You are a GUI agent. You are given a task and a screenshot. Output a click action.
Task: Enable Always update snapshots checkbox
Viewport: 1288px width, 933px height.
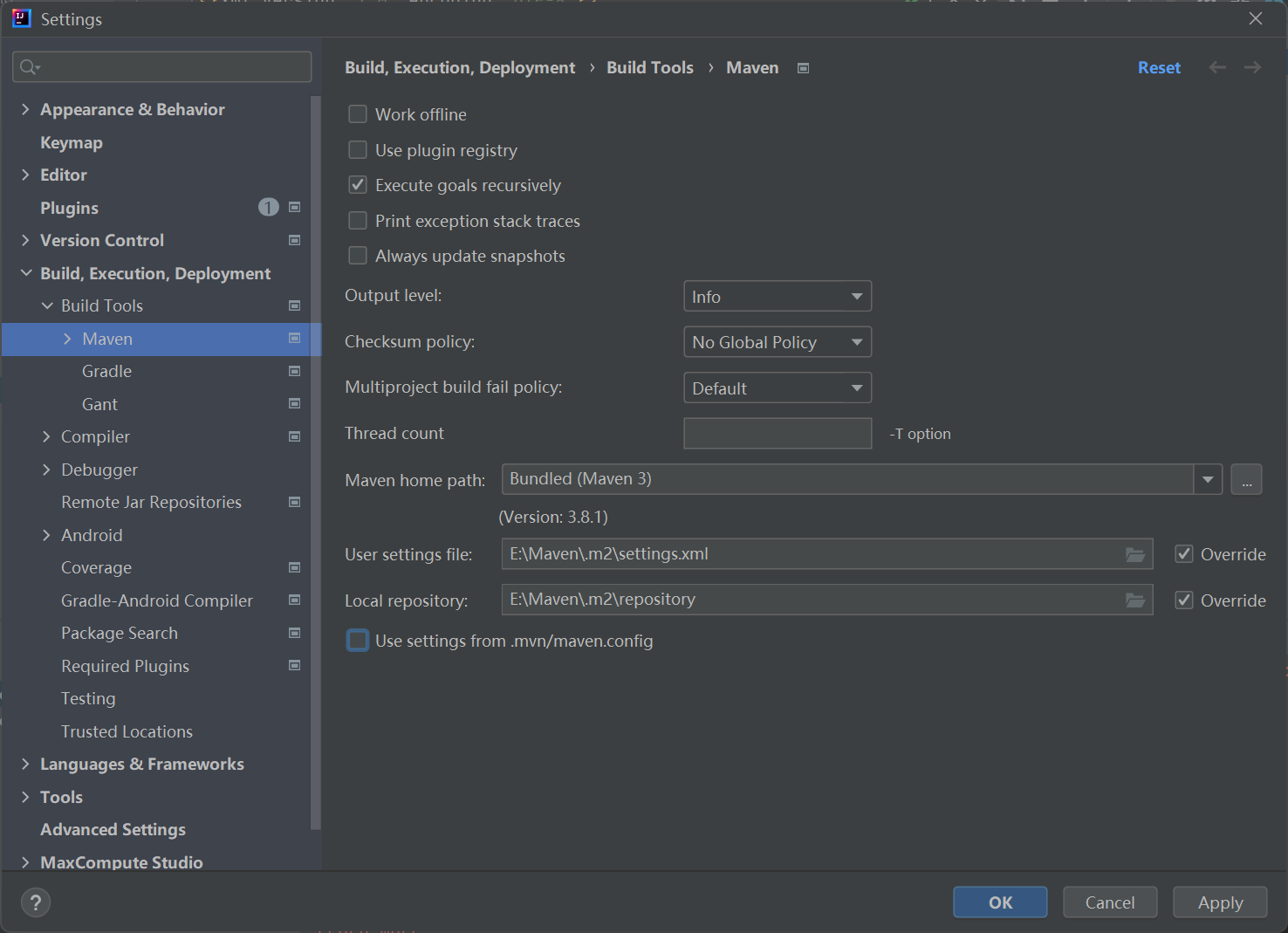(x=358, y=256)
